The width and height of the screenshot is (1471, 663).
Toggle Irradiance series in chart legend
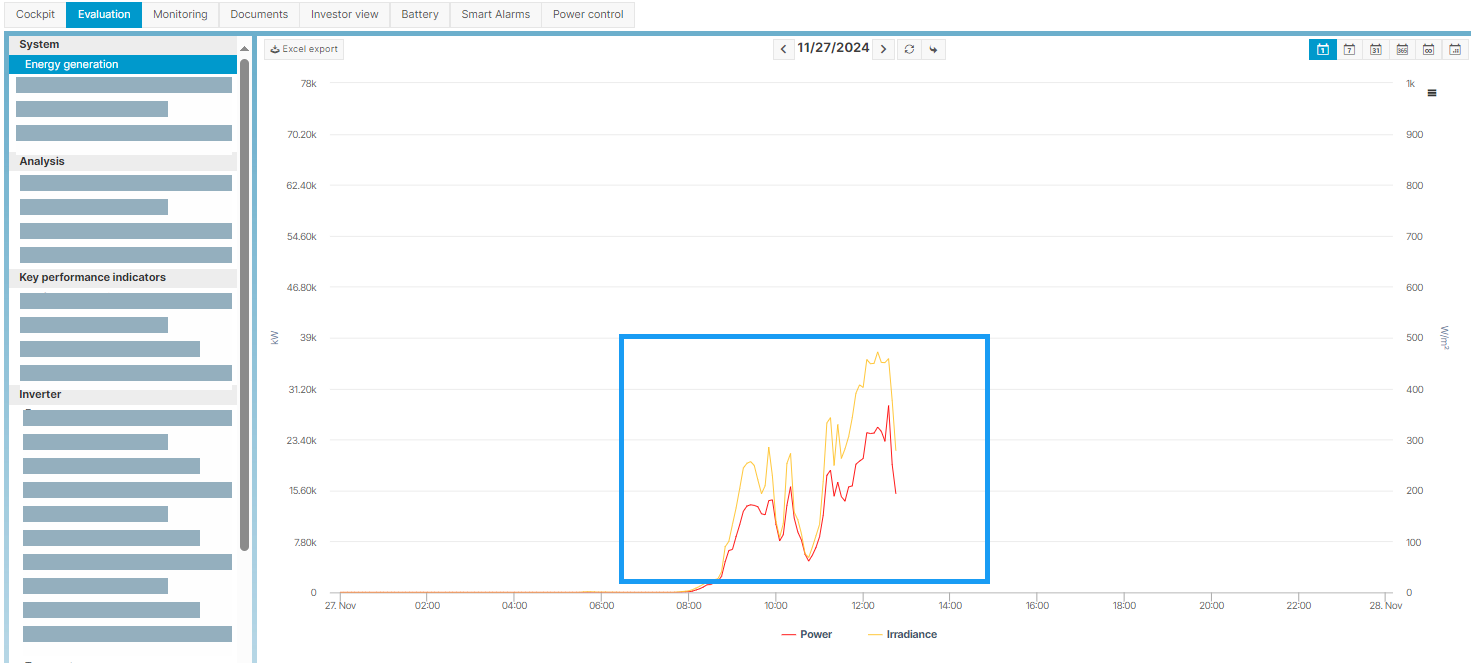point(901,634)
